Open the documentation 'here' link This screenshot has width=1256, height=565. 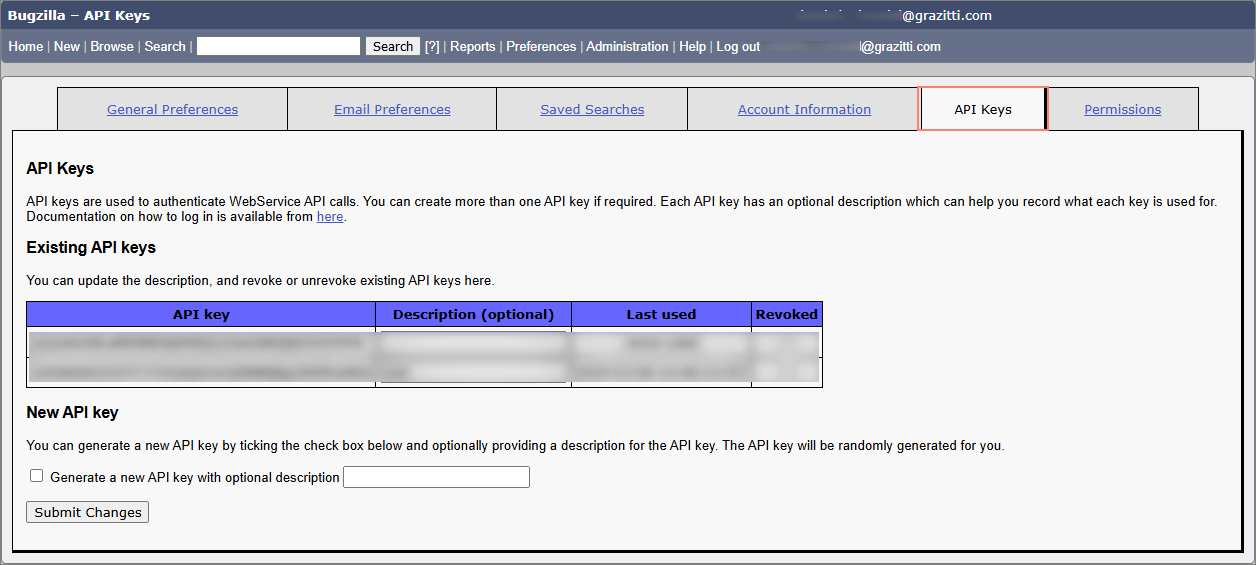click(330, 217)
